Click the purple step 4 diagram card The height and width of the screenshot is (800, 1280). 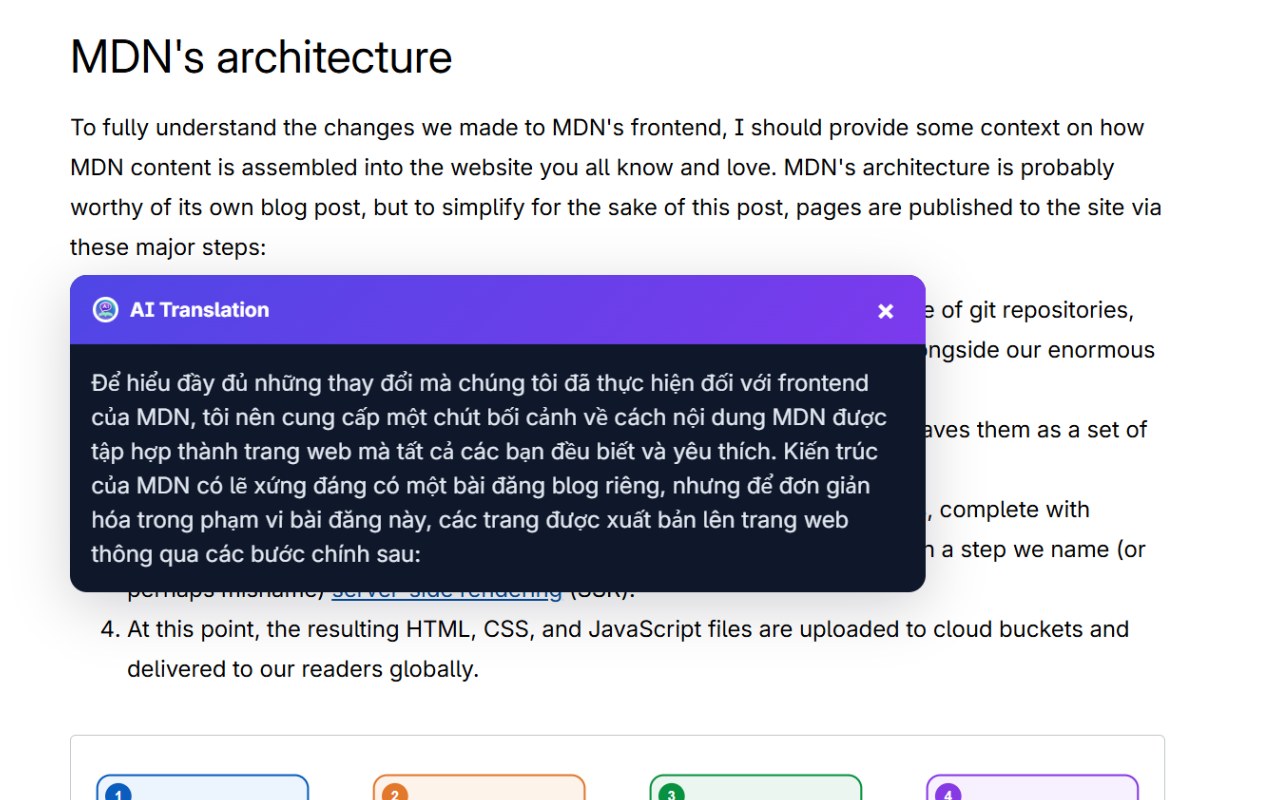(1032, 788)
